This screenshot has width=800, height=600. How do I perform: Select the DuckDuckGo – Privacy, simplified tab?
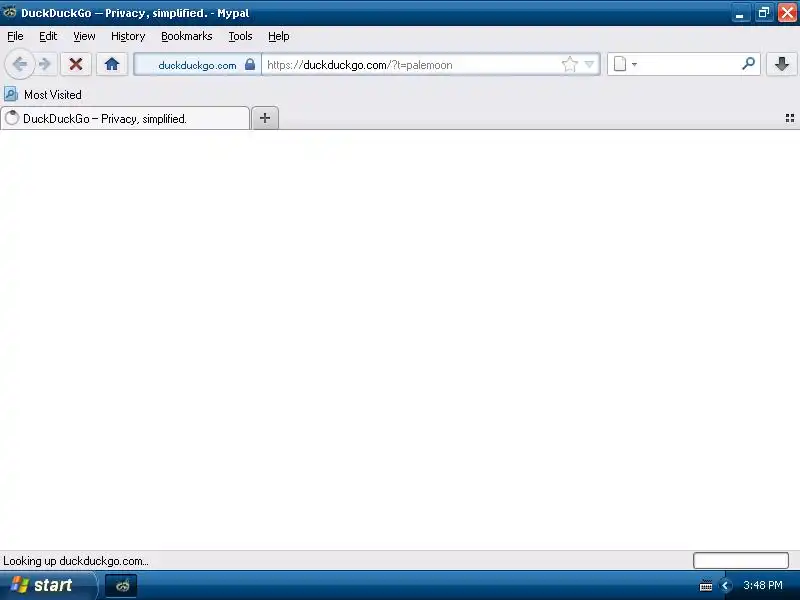coord(125,118)
